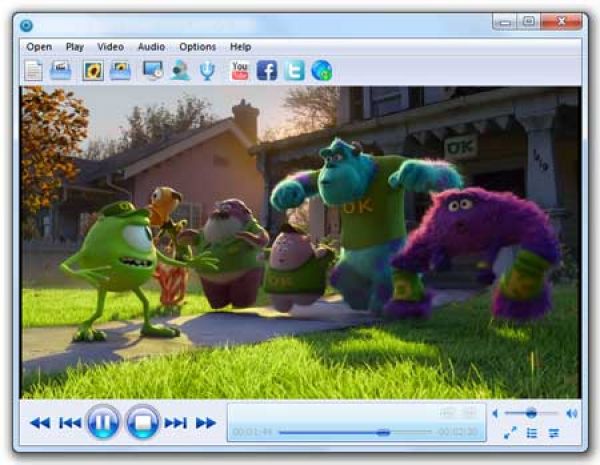Click the YouTube icon
Viewport: 600px width, 465px height.
point(240,70)
